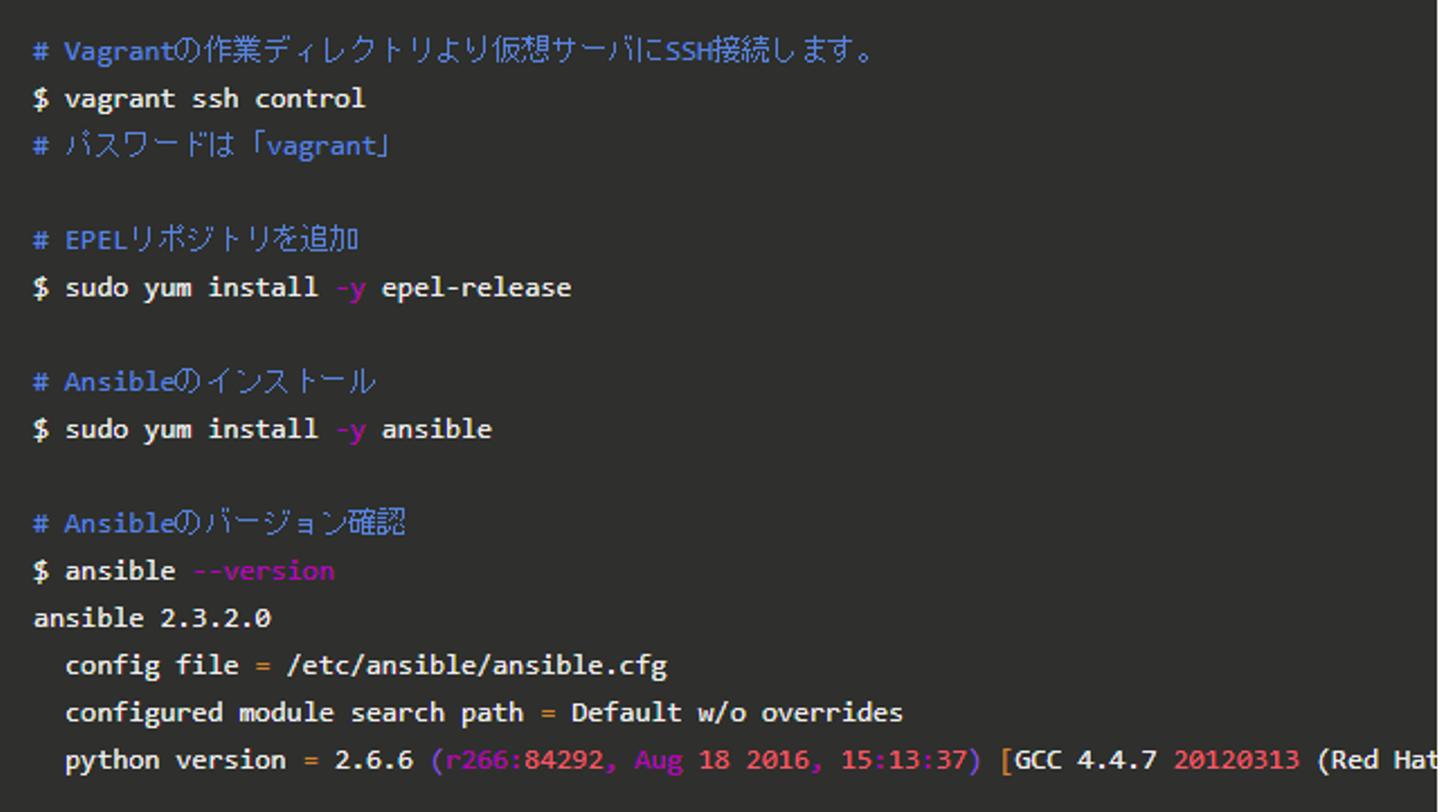Image resolution: width=1440 pixels, height=812 pixels.
Task: Click the 'vagrant ssh control' command line
Action: (215, 98)
